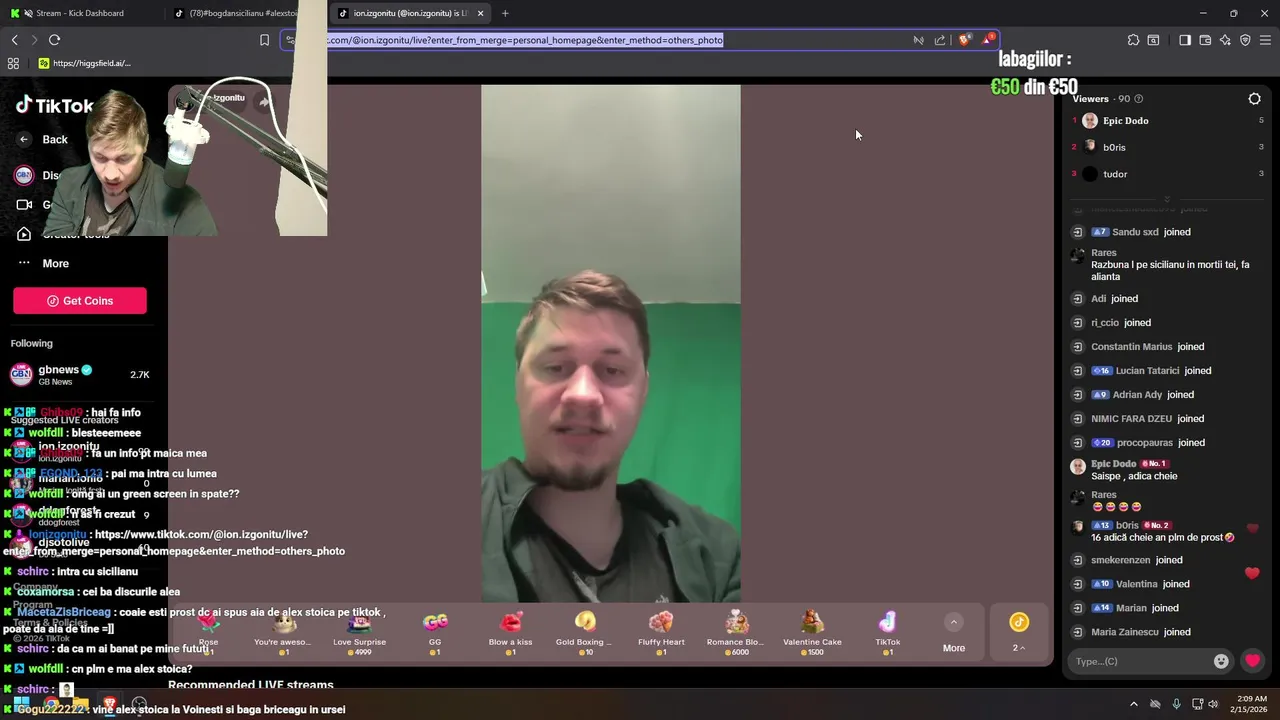1280x720 pixels.
Task: Send the Gold Boxing gift
Action: pyautogui.click(x=585, y=631)
